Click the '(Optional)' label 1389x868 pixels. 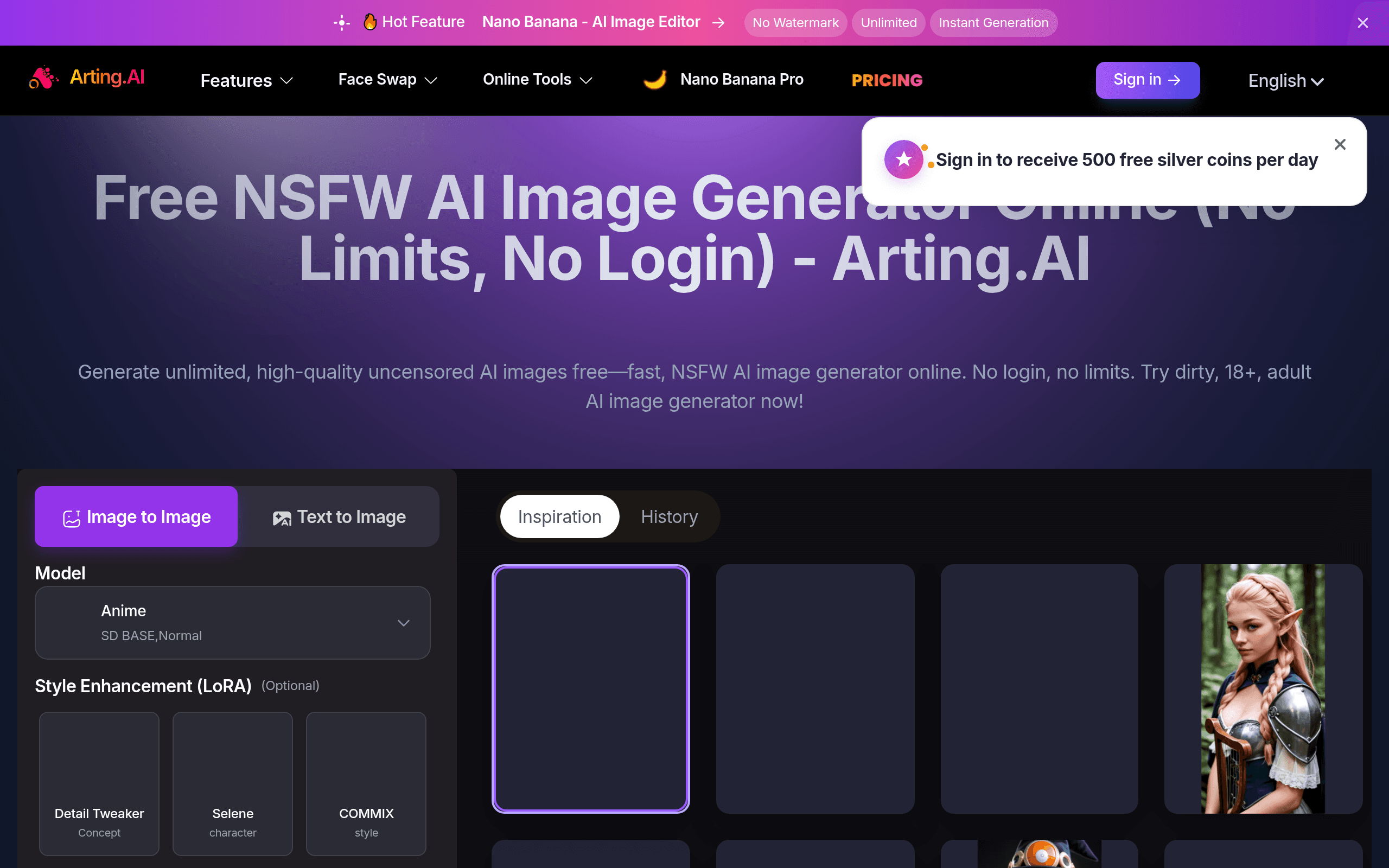click(290, 685)
